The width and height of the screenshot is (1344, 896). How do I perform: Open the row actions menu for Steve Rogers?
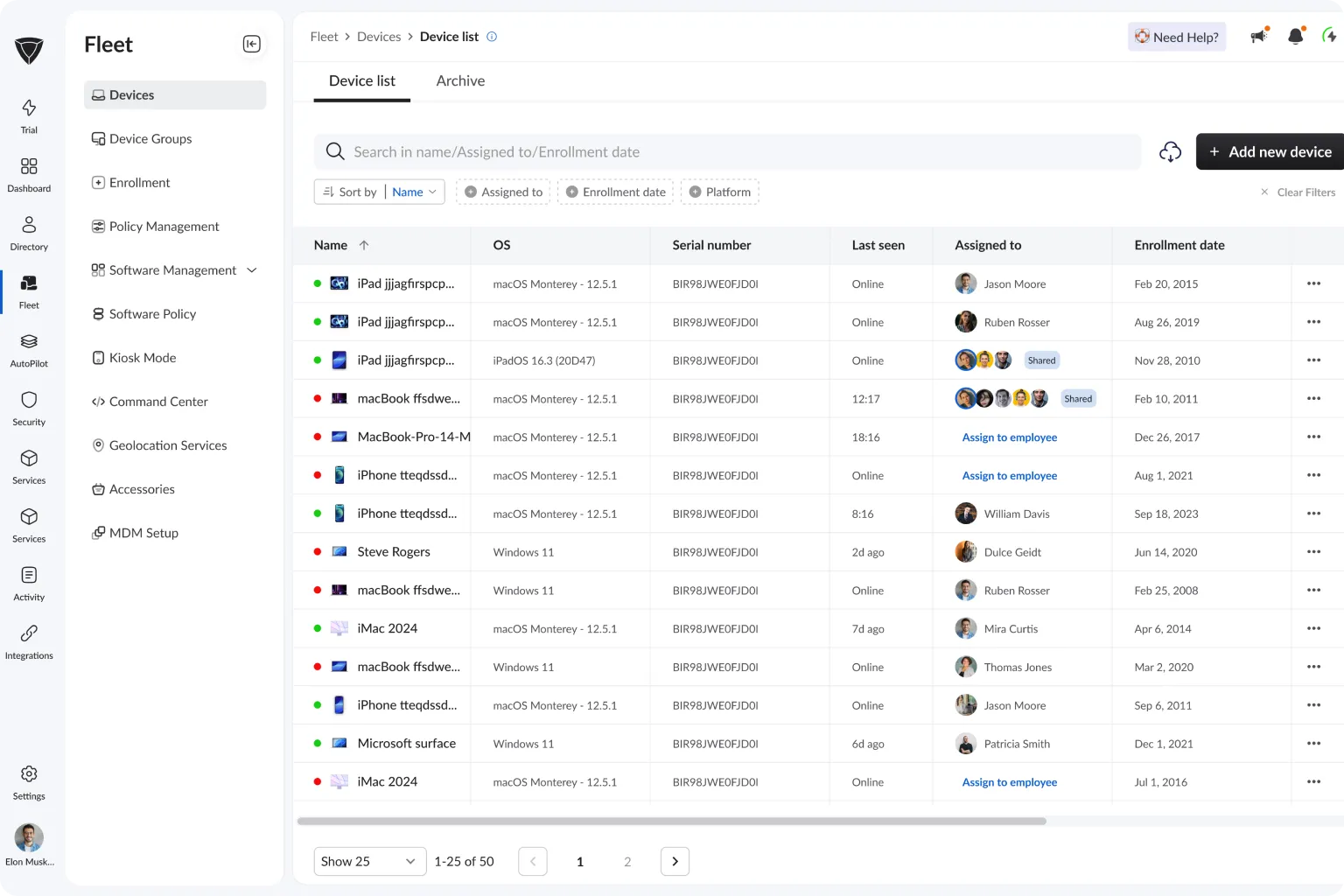(1313, 552)
